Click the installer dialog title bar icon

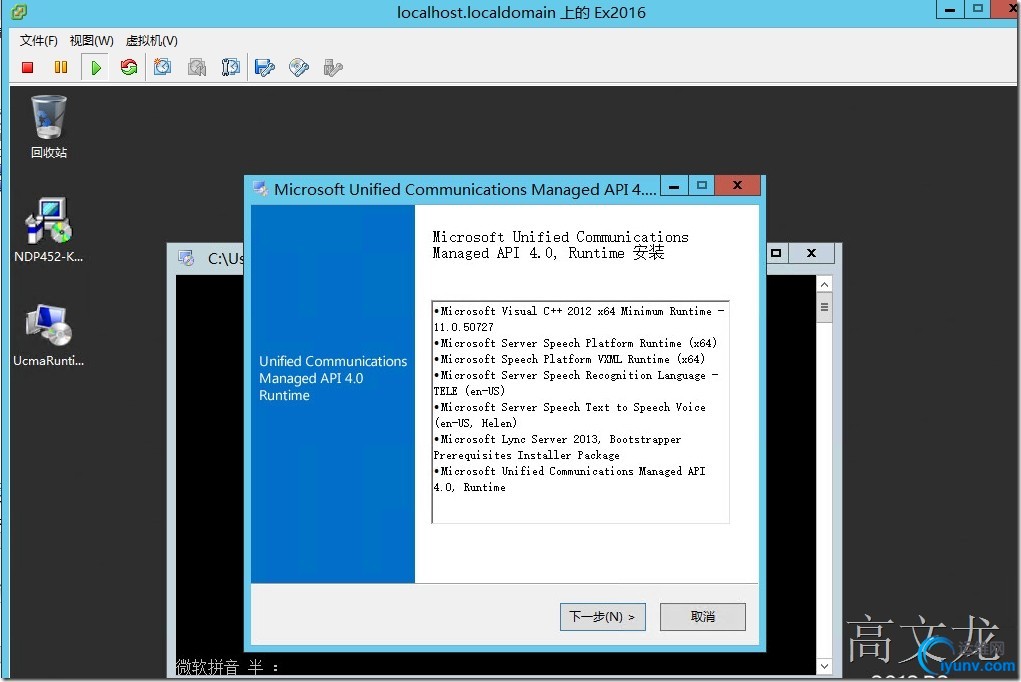click(x=260, y=189)
